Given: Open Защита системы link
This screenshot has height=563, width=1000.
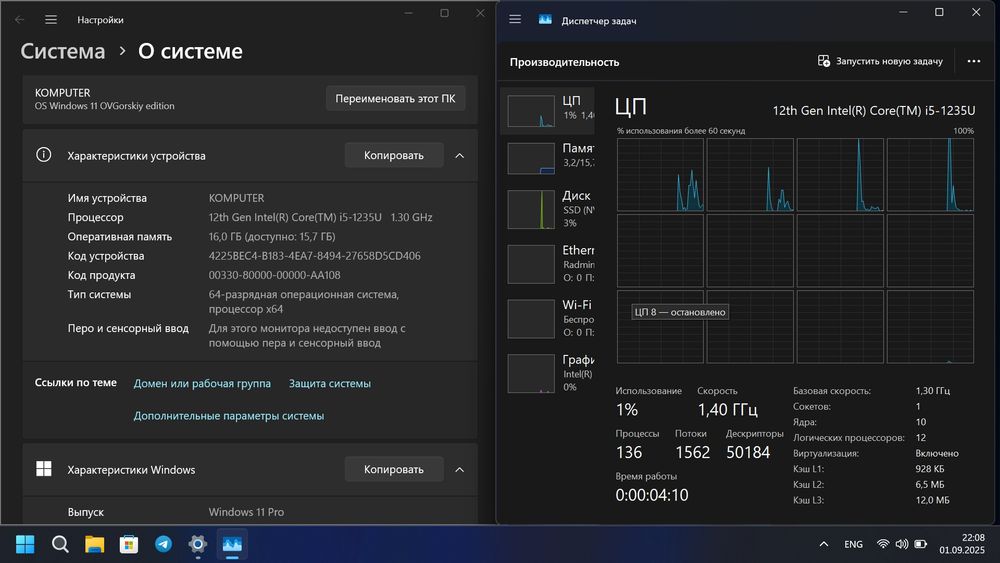Looking at the screenshot, I should tap(330, 383).
